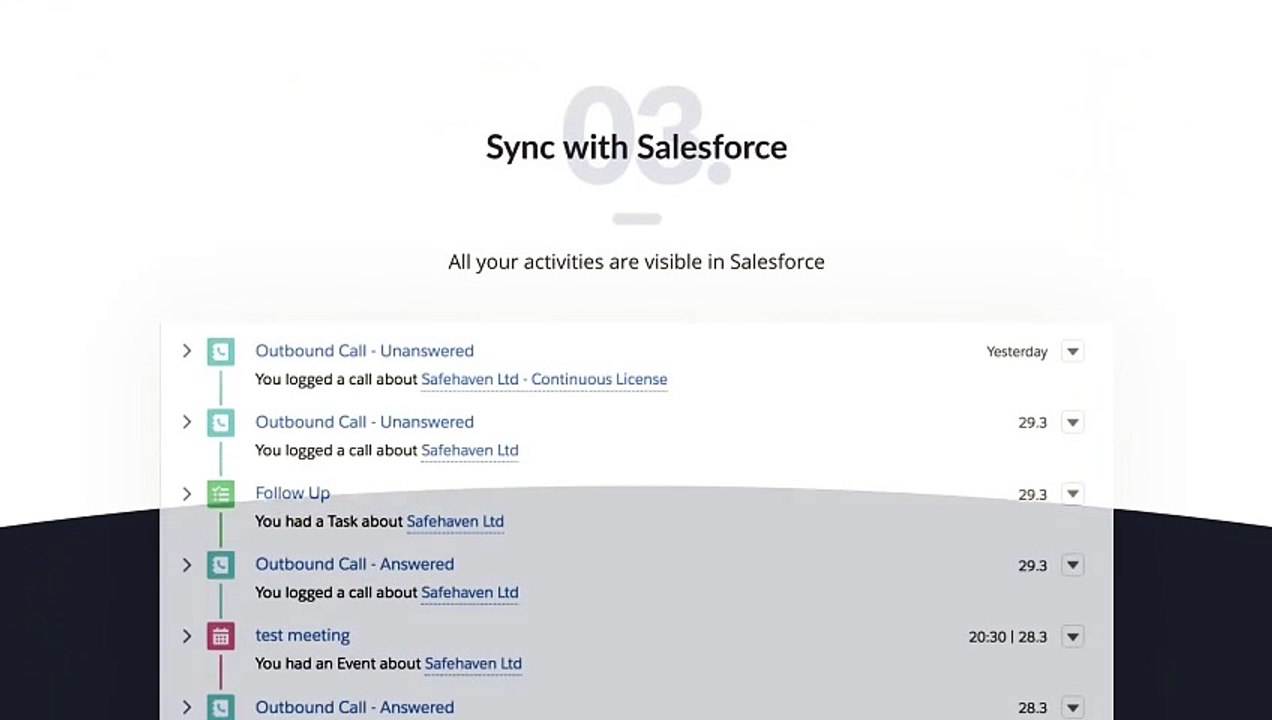The width and height of the screenshot is (1272, 720).
Task: Expand the 29.3 Outbound Call - Unanswered entry
Action: (x=186, y=422)
